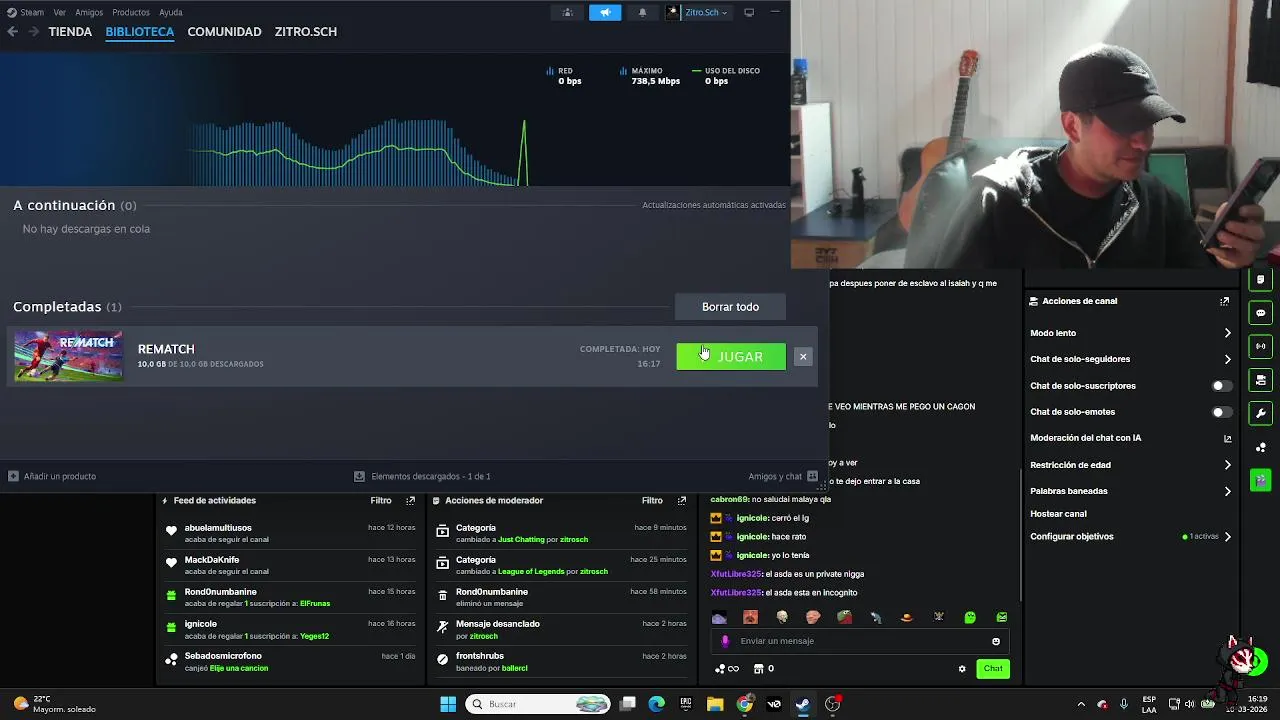Screen dimensions: 1280x720
Task: Expand Restricción de edad option
Action: 1227,465
